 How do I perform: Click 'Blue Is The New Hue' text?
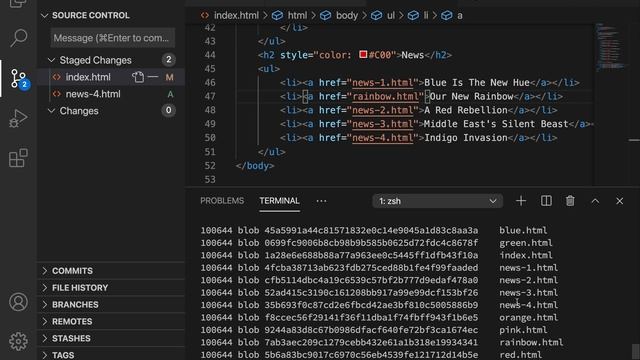(477, 83)
